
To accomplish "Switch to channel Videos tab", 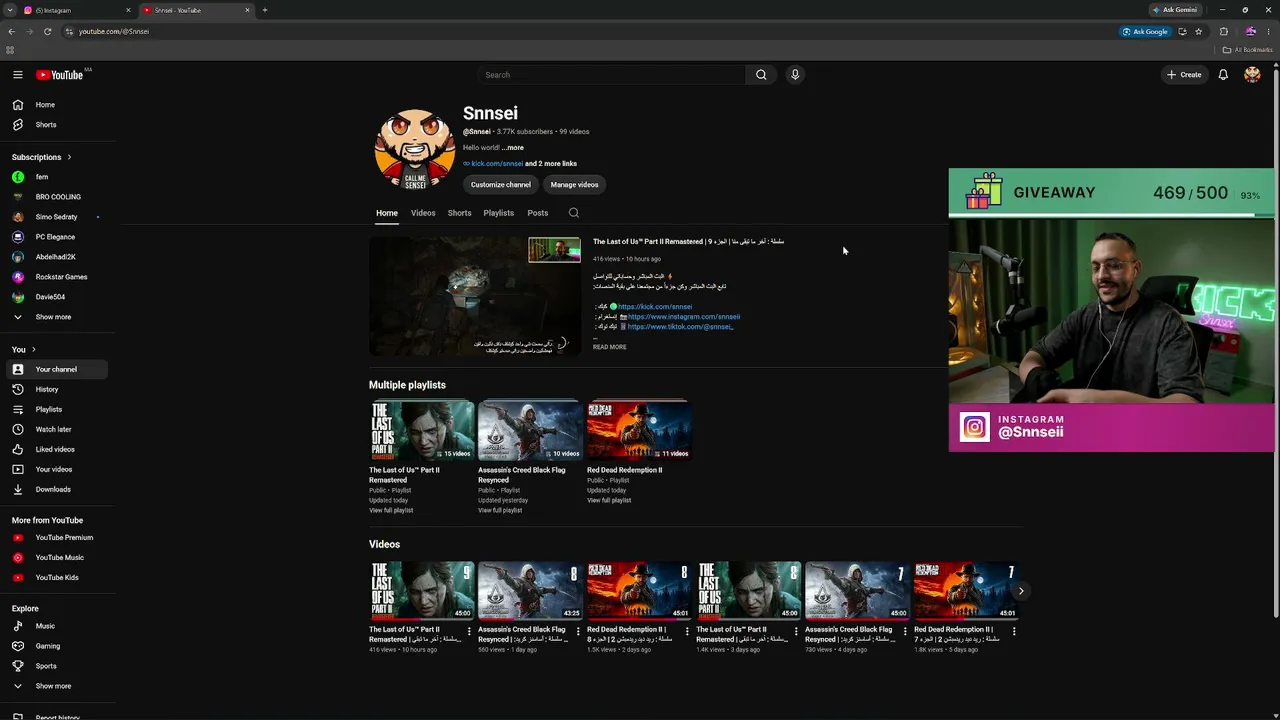I will click(423, 213).
